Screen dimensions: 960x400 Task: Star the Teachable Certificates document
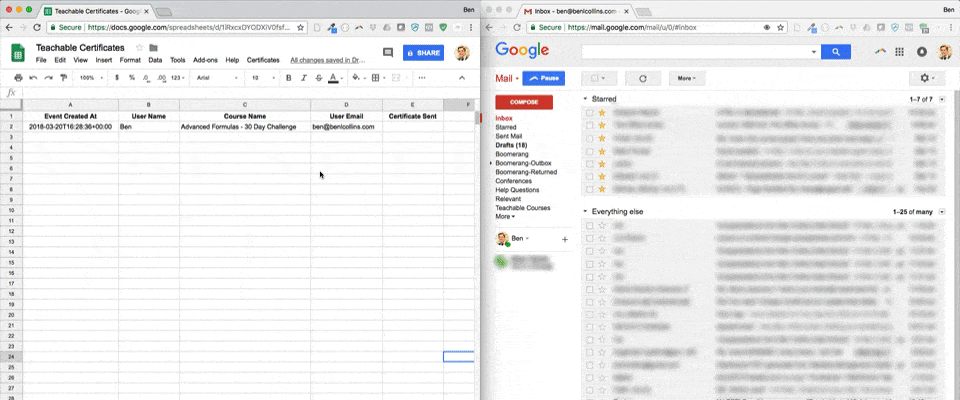click(x=140, y=48)
